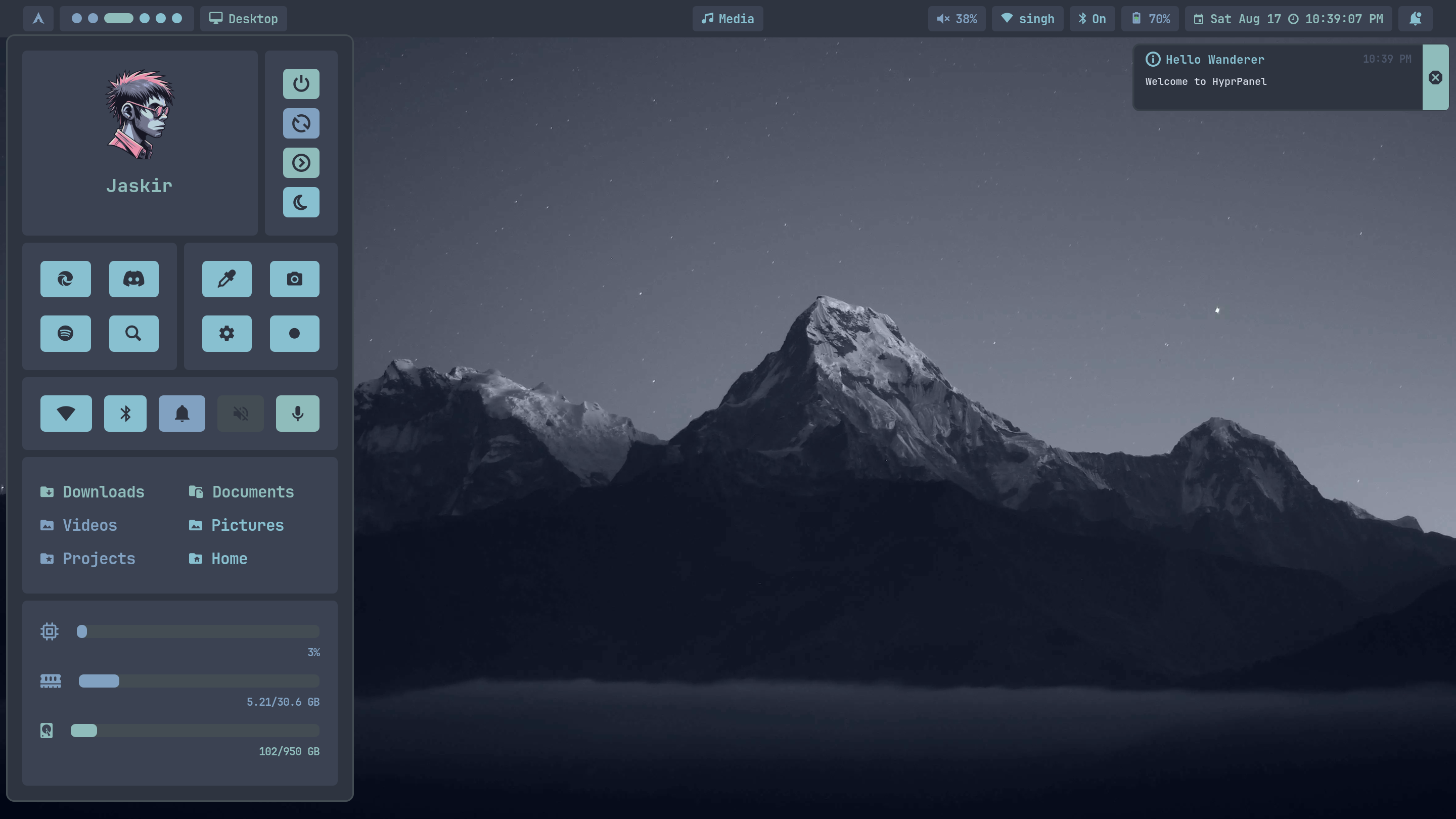Toggle notifications bell in dashboard

coord(181,414)
